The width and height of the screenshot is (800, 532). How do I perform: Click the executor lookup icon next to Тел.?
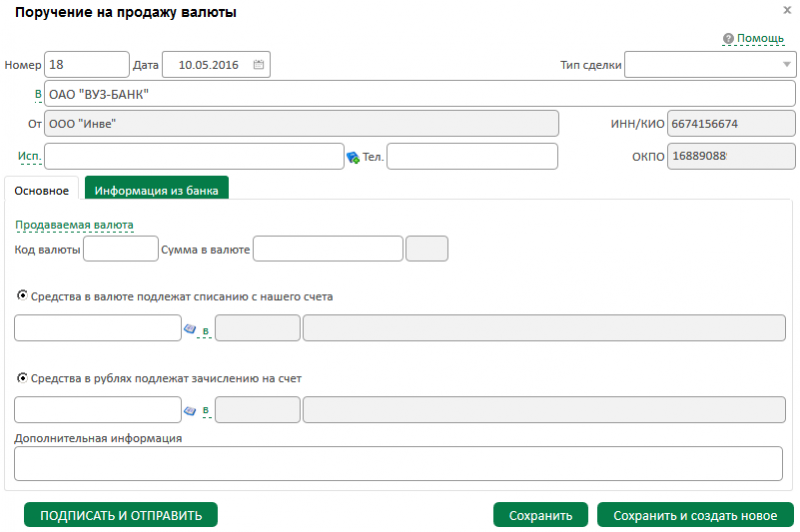point(353,157)
